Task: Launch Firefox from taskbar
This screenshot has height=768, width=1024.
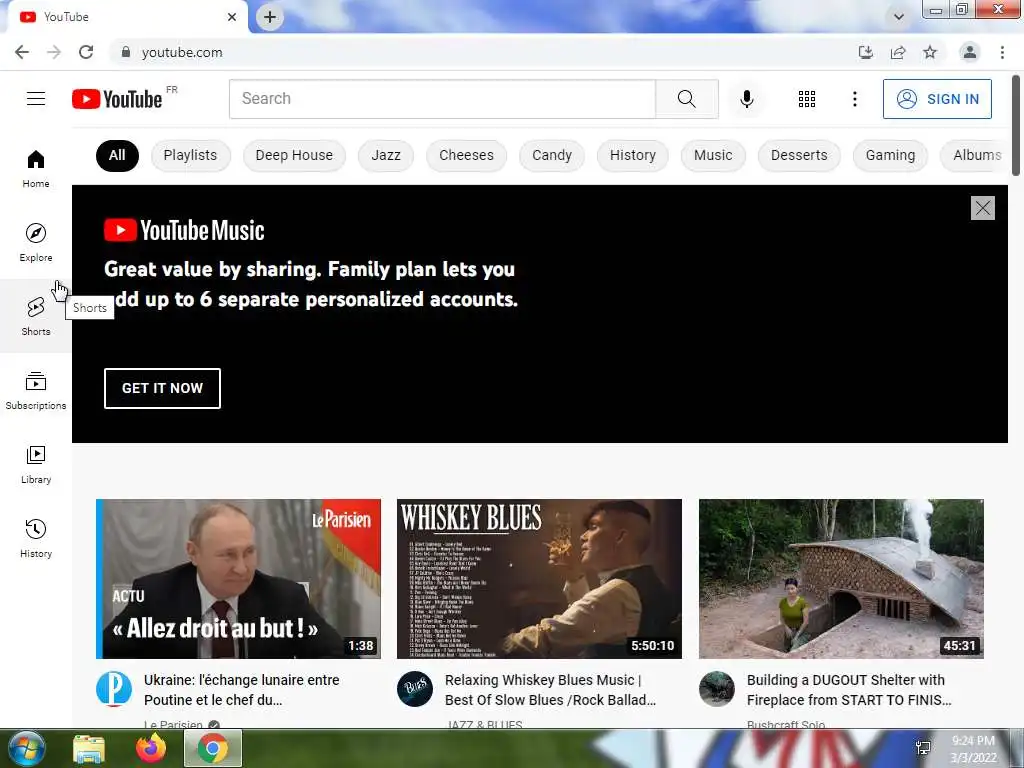Action: (x=150, y=748)
